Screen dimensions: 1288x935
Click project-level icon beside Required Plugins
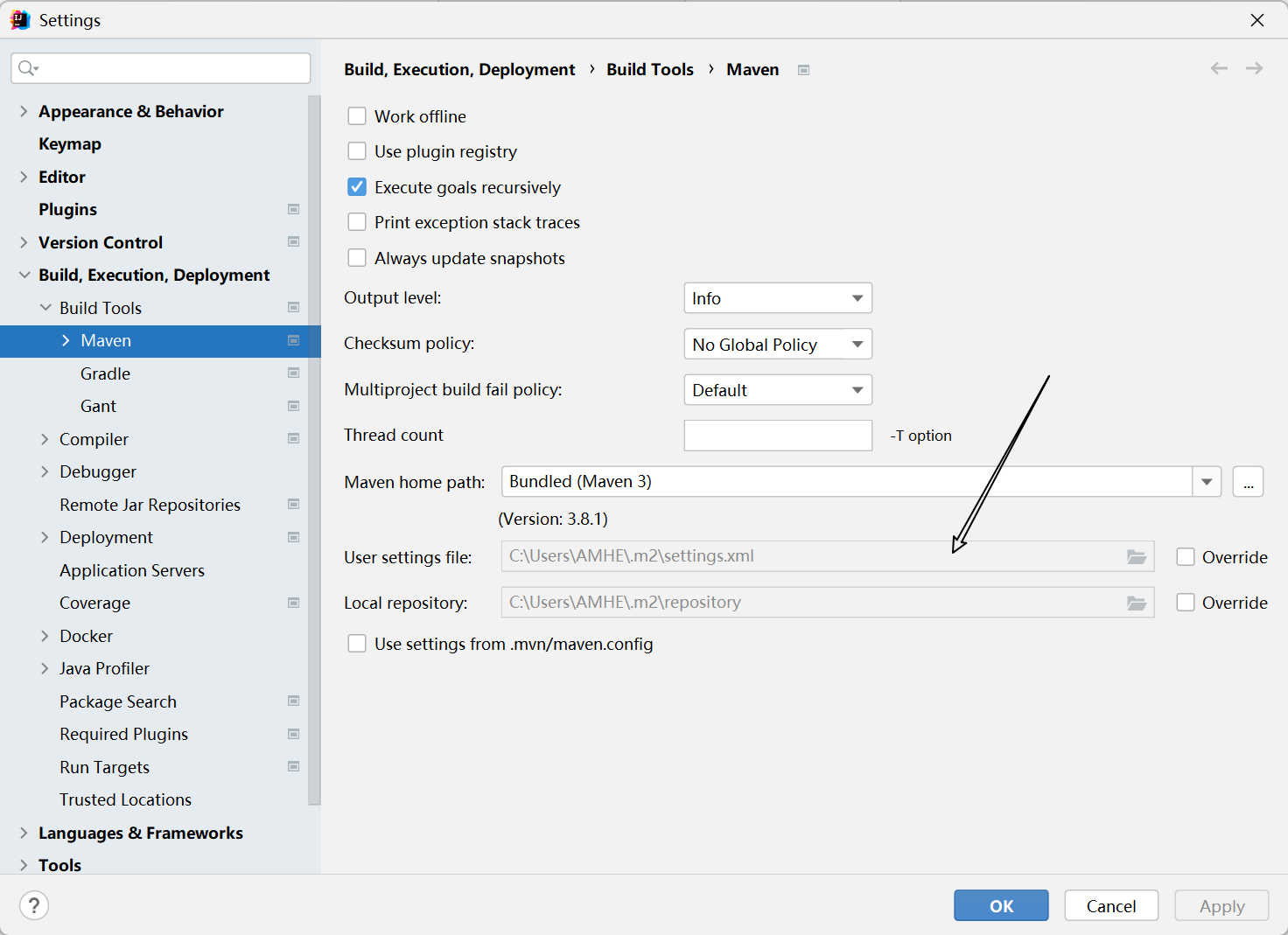pos(294,734)
